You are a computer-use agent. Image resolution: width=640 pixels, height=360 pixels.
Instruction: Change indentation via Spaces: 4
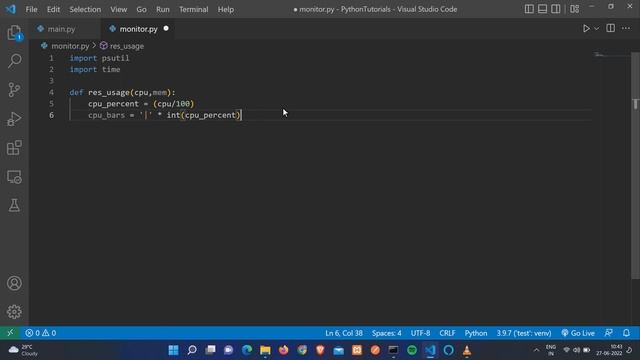coord(387,333)
